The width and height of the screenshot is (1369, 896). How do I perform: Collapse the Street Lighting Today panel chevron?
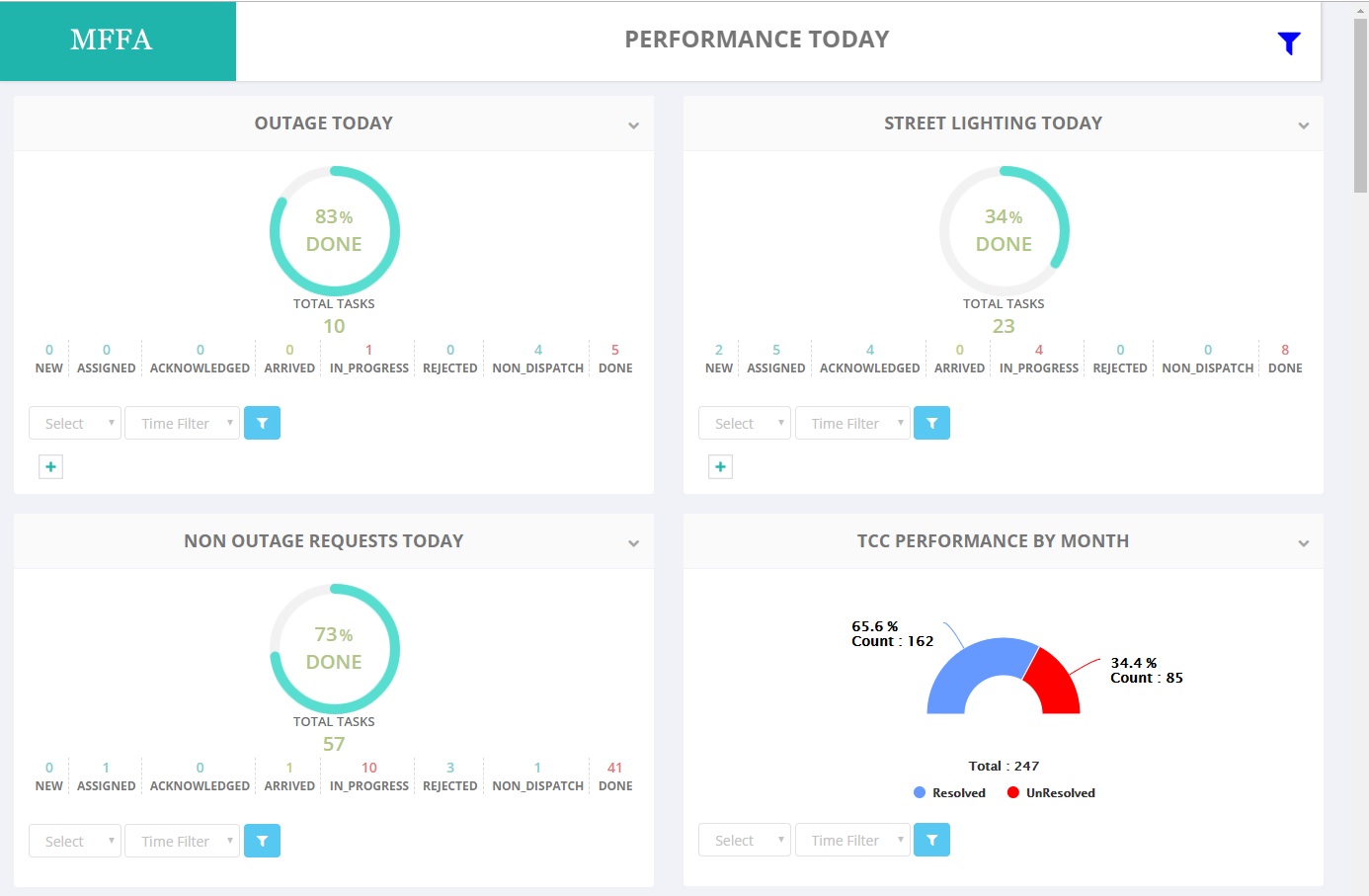[1303, 125]
